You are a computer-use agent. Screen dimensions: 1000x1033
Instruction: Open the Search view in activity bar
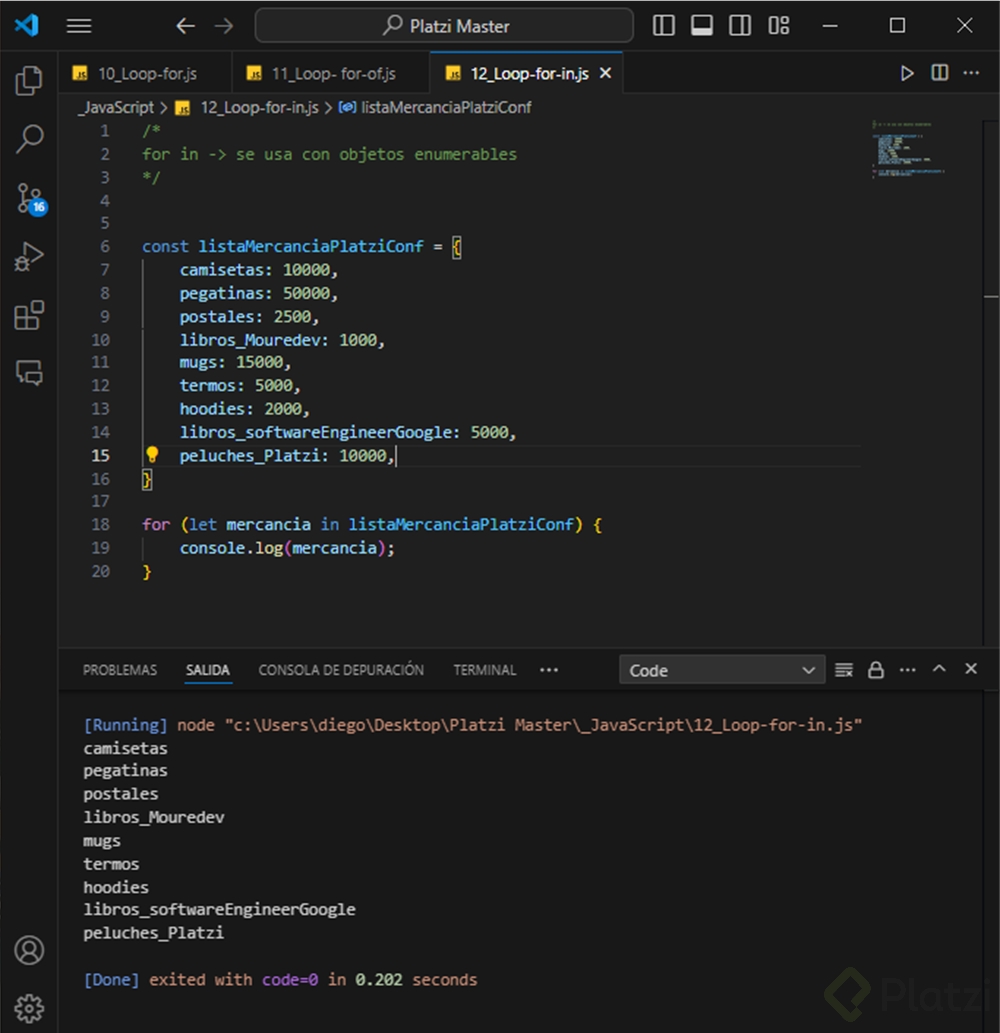tap(29, 139)
